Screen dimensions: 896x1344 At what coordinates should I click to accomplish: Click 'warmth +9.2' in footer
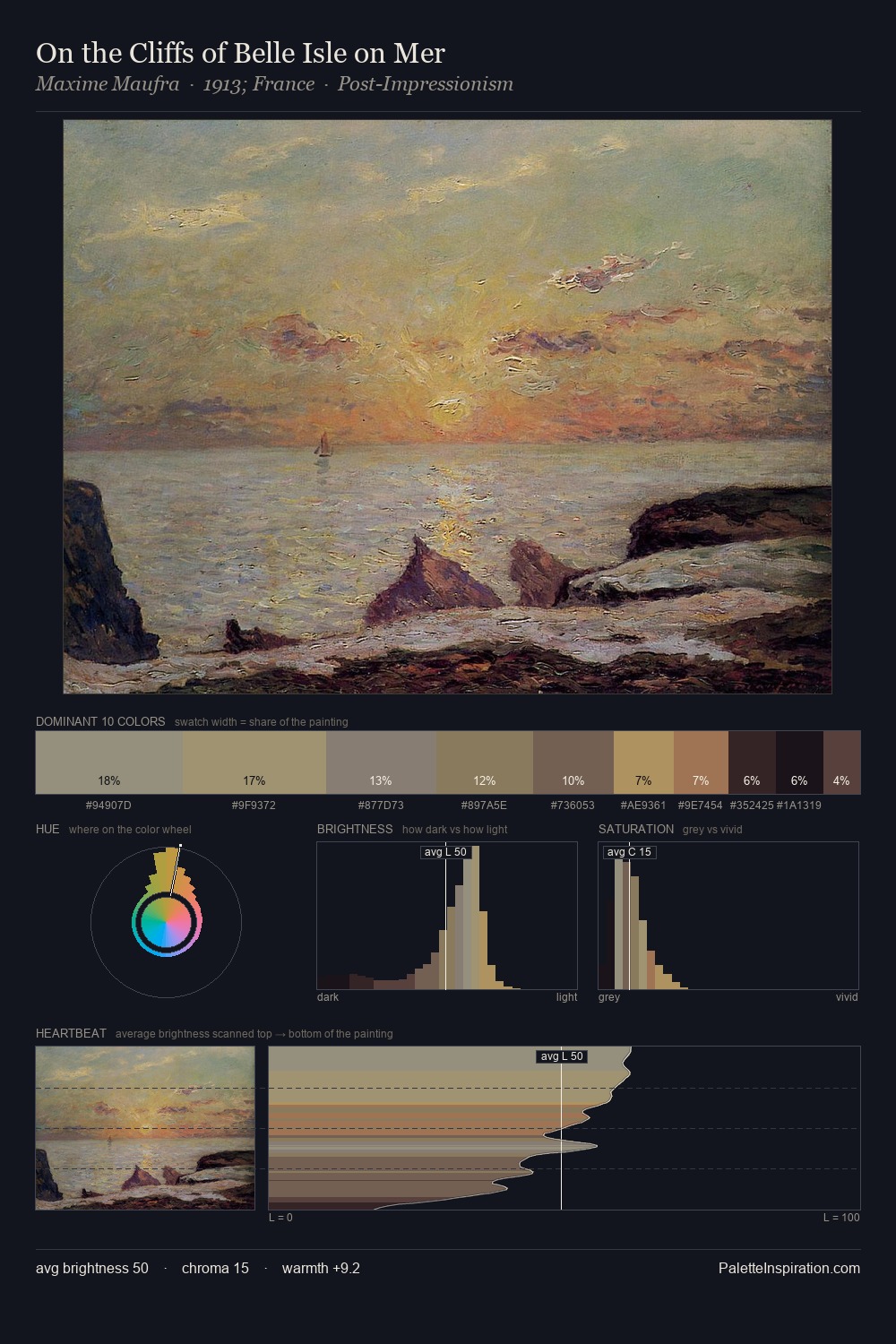321,1268
